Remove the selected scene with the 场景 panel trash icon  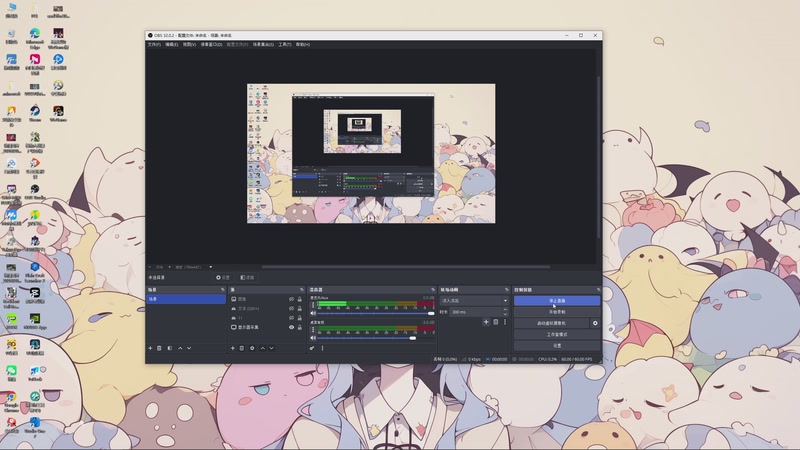[x=159, y=348]
